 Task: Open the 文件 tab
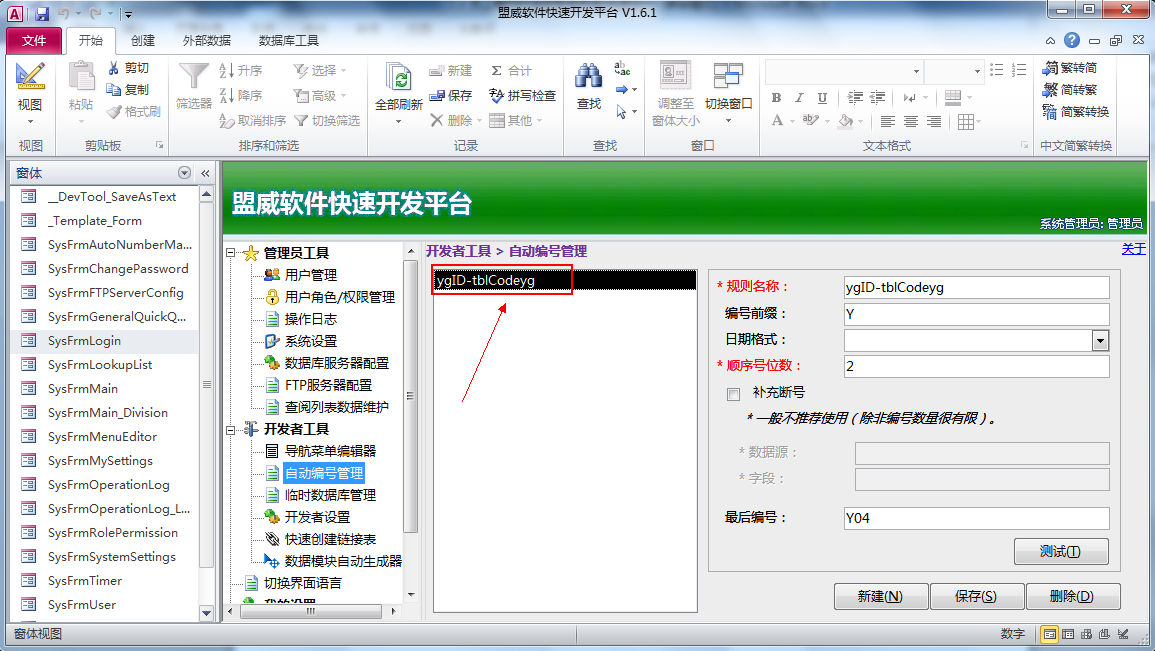click(x=34, y=41)
